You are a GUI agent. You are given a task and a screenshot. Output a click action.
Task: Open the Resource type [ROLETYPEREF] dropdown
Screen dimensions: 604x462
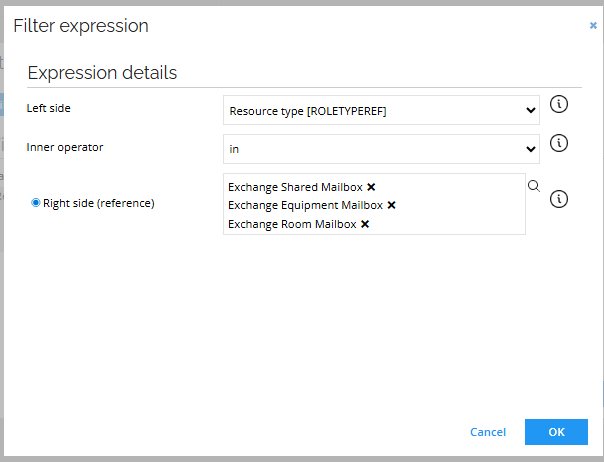pos(381,111)
